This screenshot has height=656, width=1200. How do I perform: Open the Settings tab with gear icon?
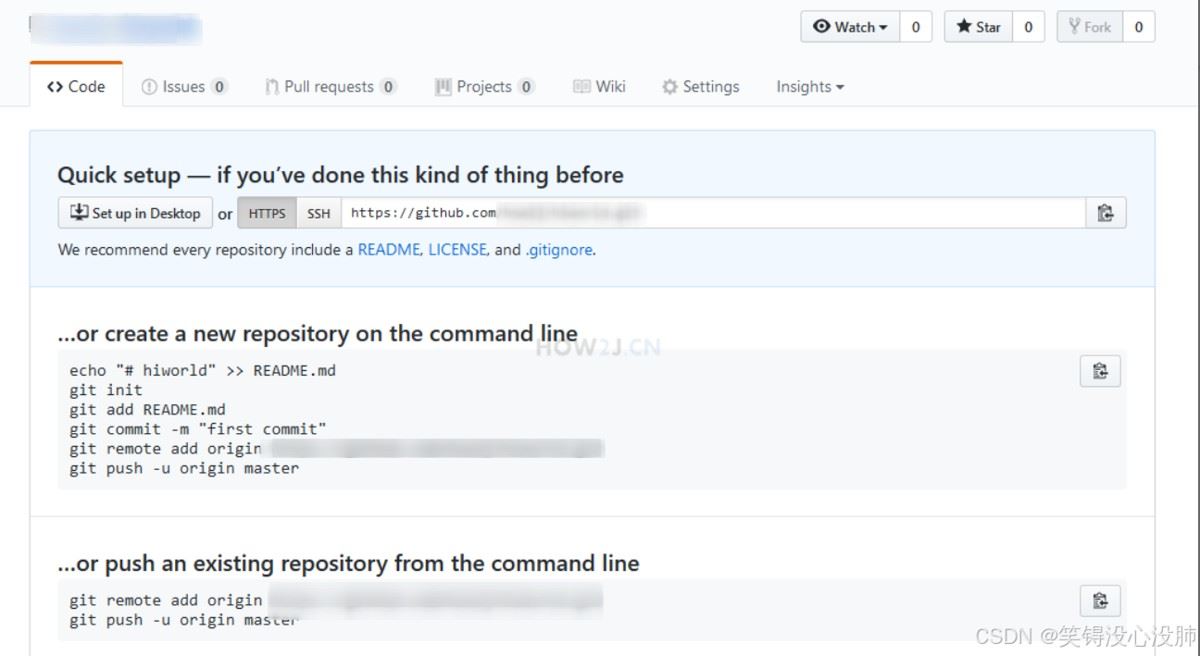pos(700,87)
